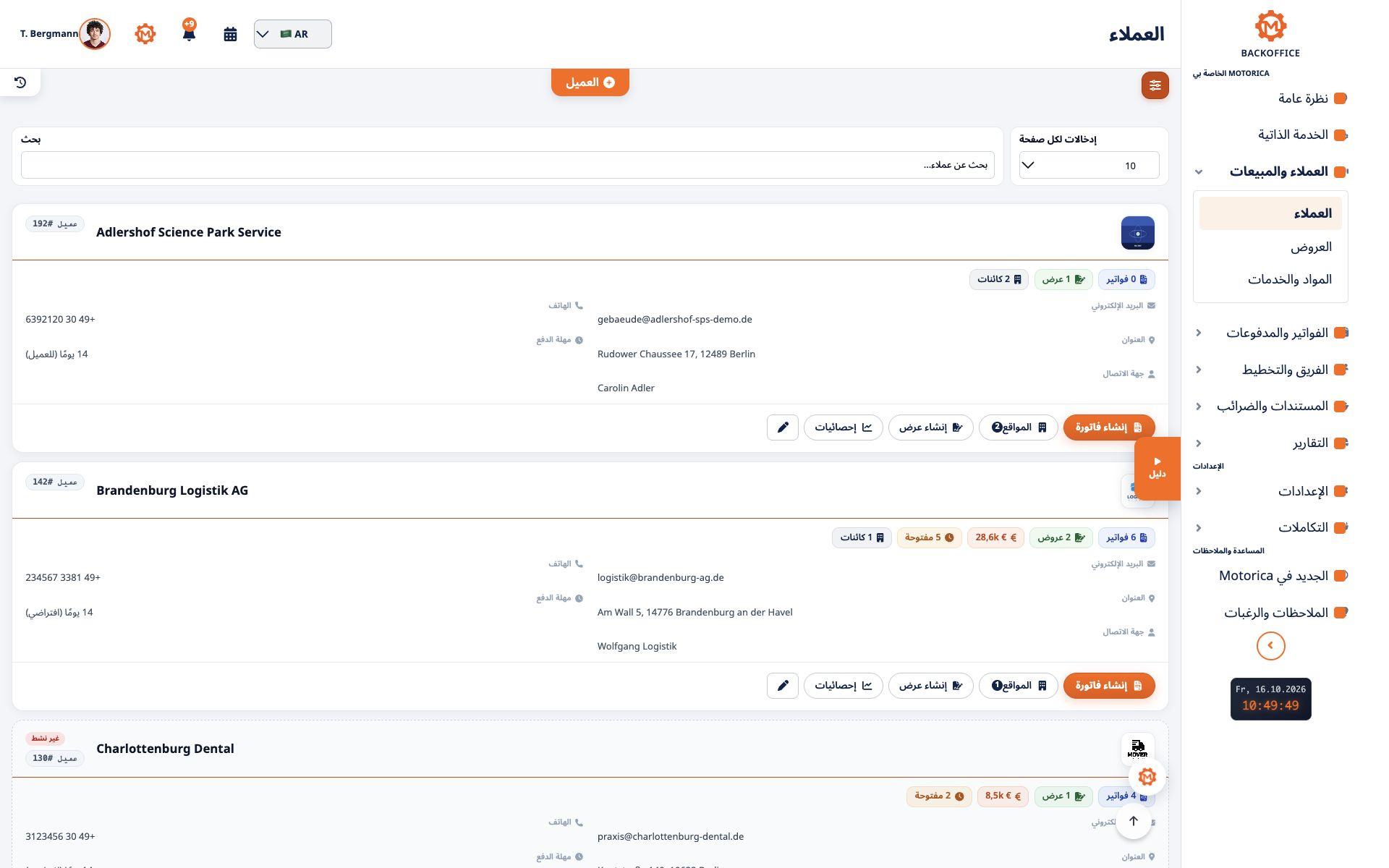Click the customer search input field
The height and width of the screenshot is (868, 1389).
pos(508,165)
